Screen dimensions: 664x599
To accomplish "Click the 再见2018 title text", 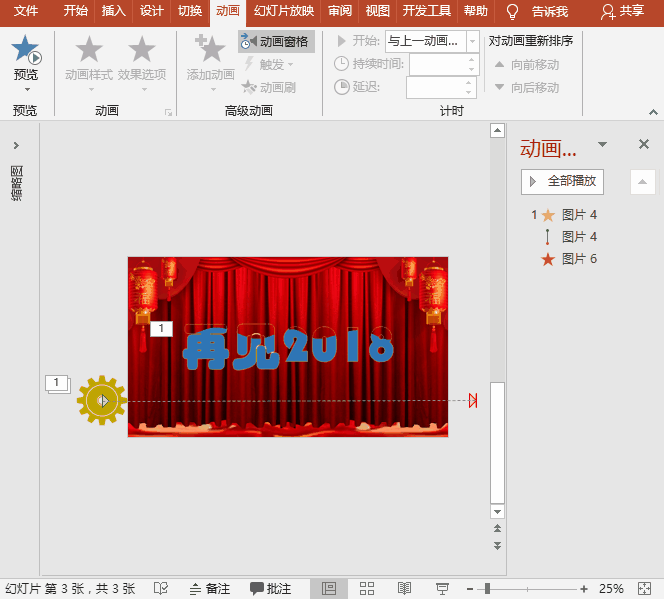I will 288,348.
